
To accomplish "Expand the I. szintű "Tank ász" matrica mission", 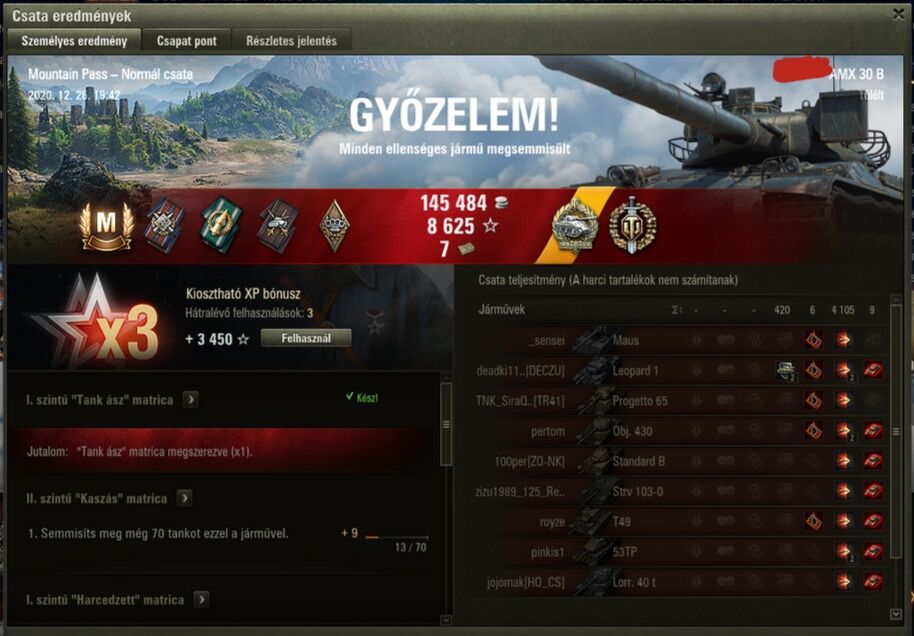I will [x=191, y=400].
